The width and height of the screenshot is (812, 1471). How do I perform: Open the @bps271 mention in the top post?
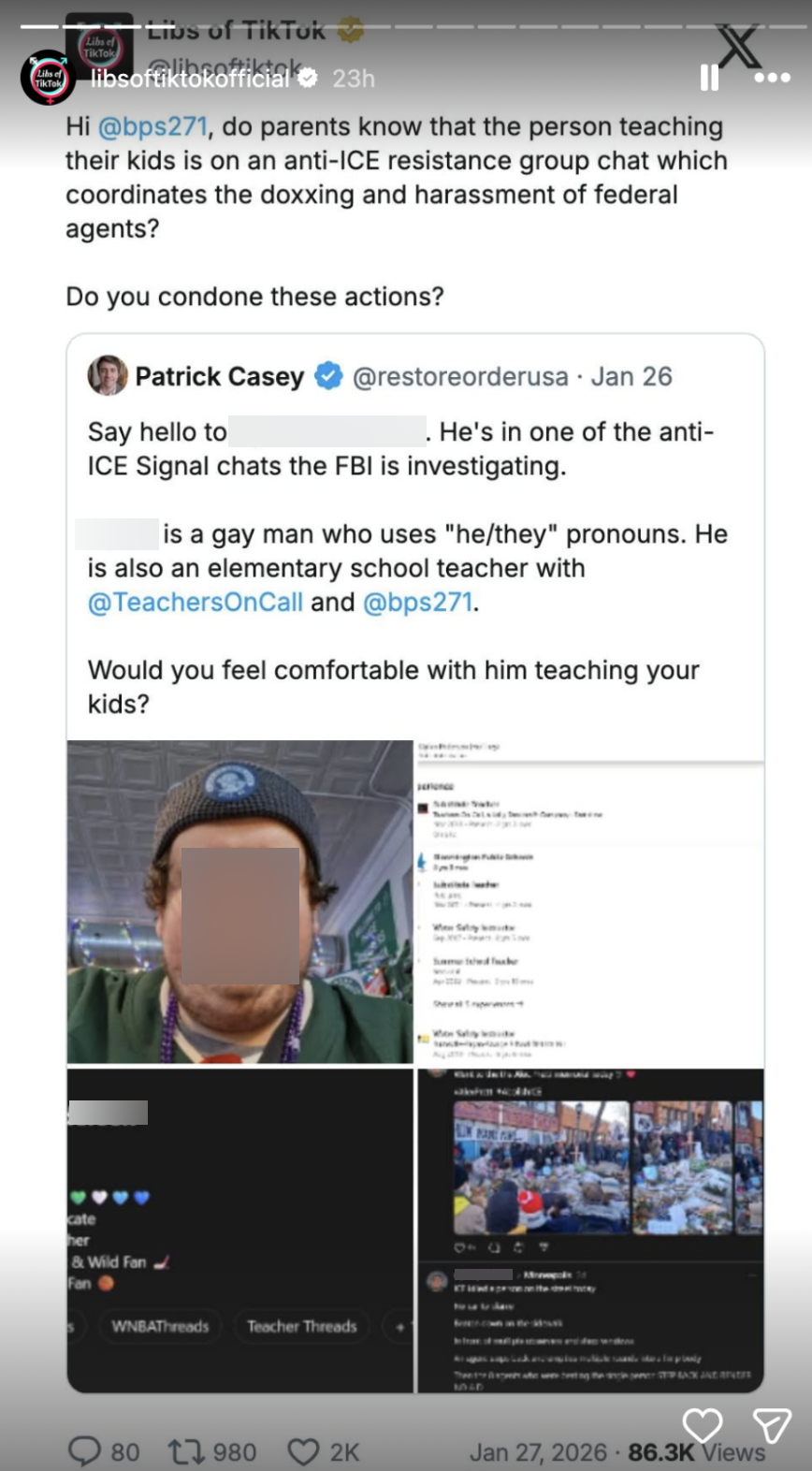(153, 126)
